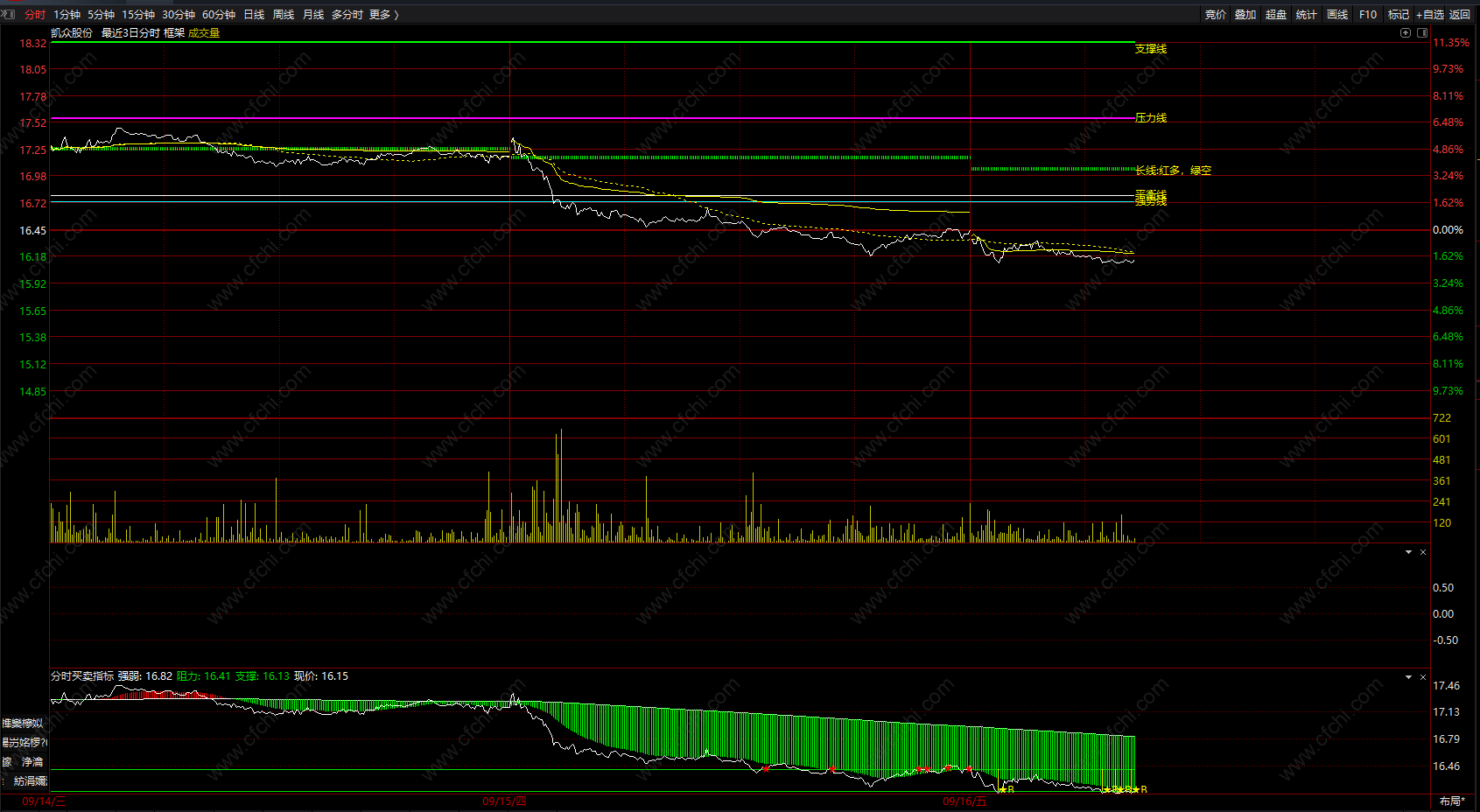This screenshot has width=1480, height=812.
Task: Click the collapse icon at top-left corner
Action: point(8,14)
